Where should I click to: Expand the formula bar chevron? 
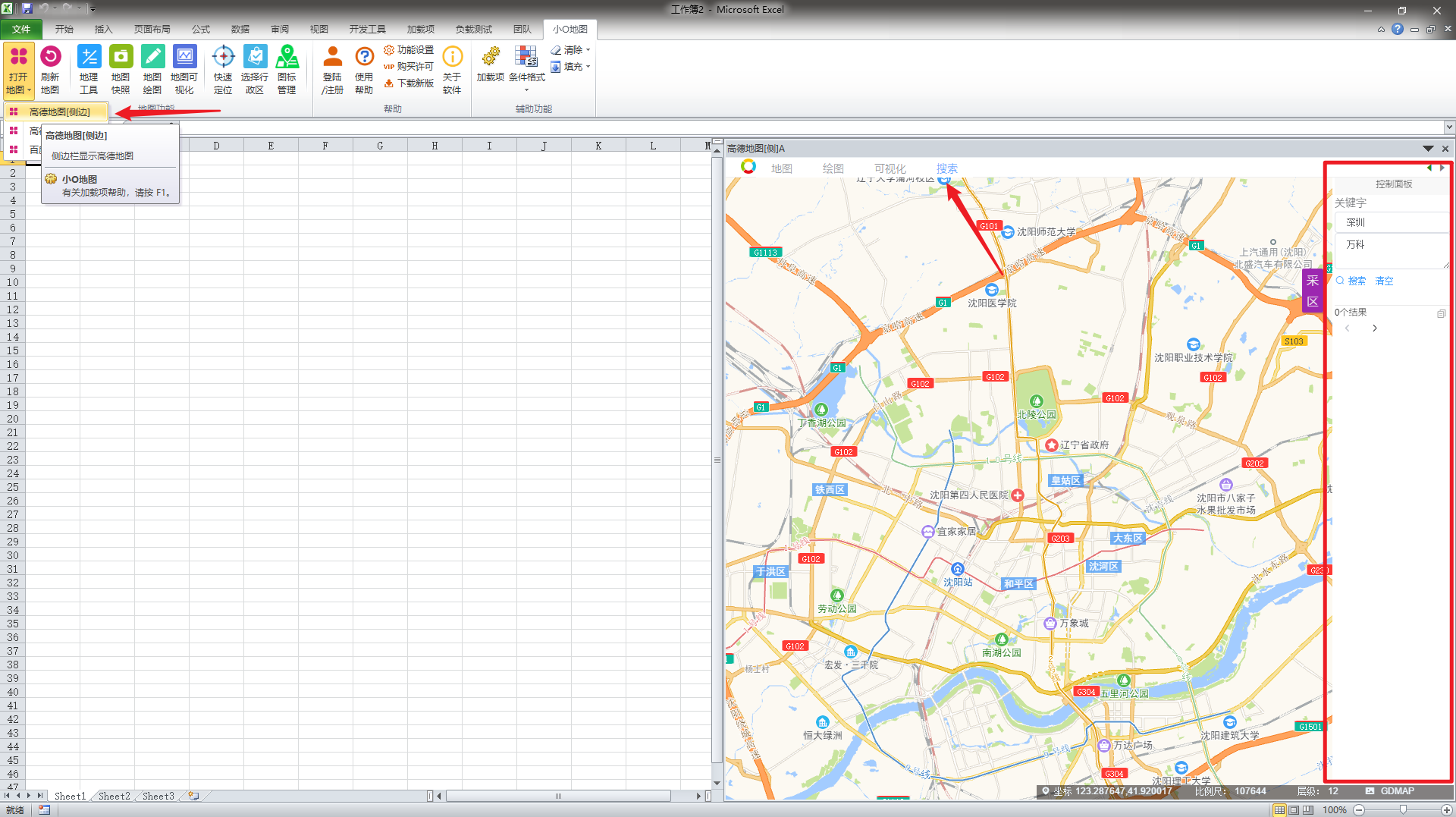1449,127
